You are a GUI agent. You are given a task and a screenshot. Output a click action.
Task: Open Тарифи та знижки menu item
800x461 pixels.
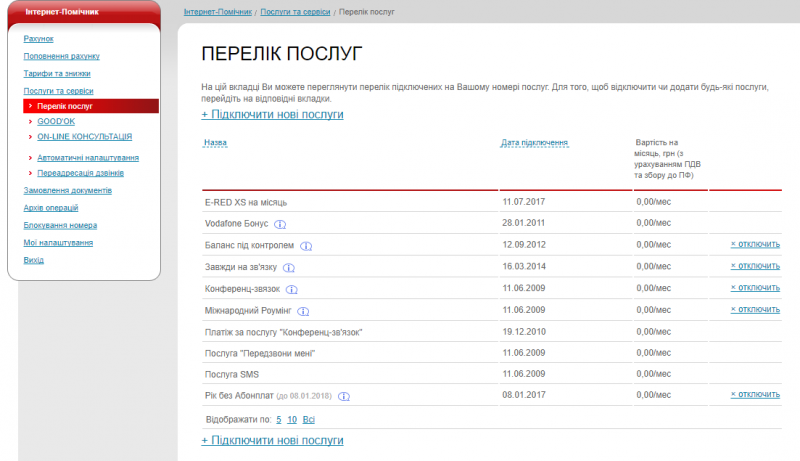point(57,73)
